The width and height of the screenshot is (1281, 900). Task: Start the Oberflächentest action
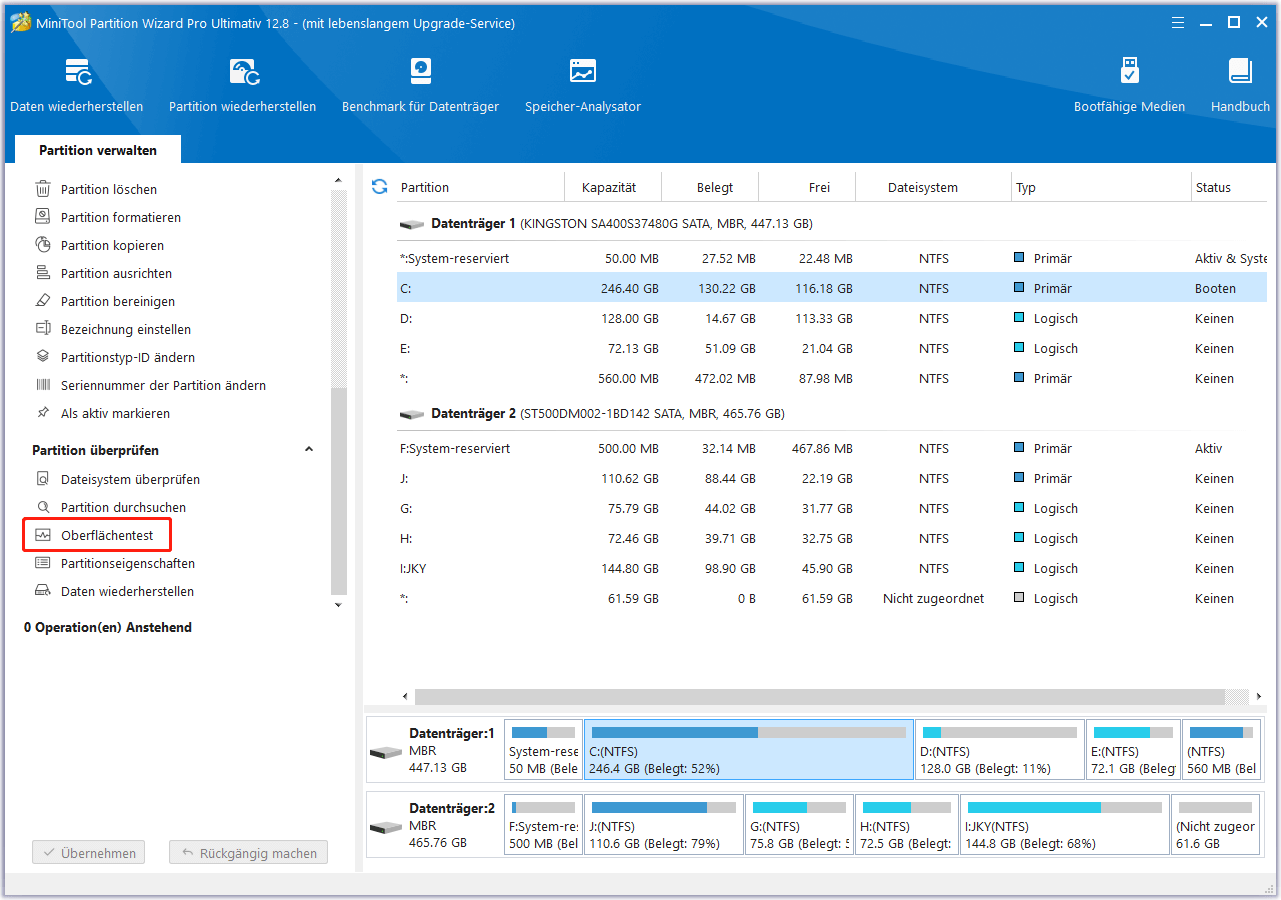pyautogui.click(x=98, y=535)
